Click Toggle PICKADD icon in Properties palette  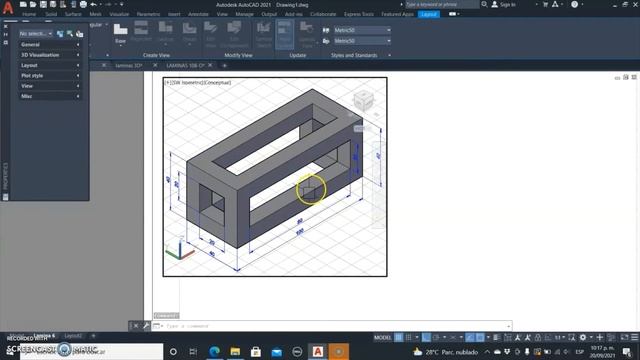pos(80,34)
